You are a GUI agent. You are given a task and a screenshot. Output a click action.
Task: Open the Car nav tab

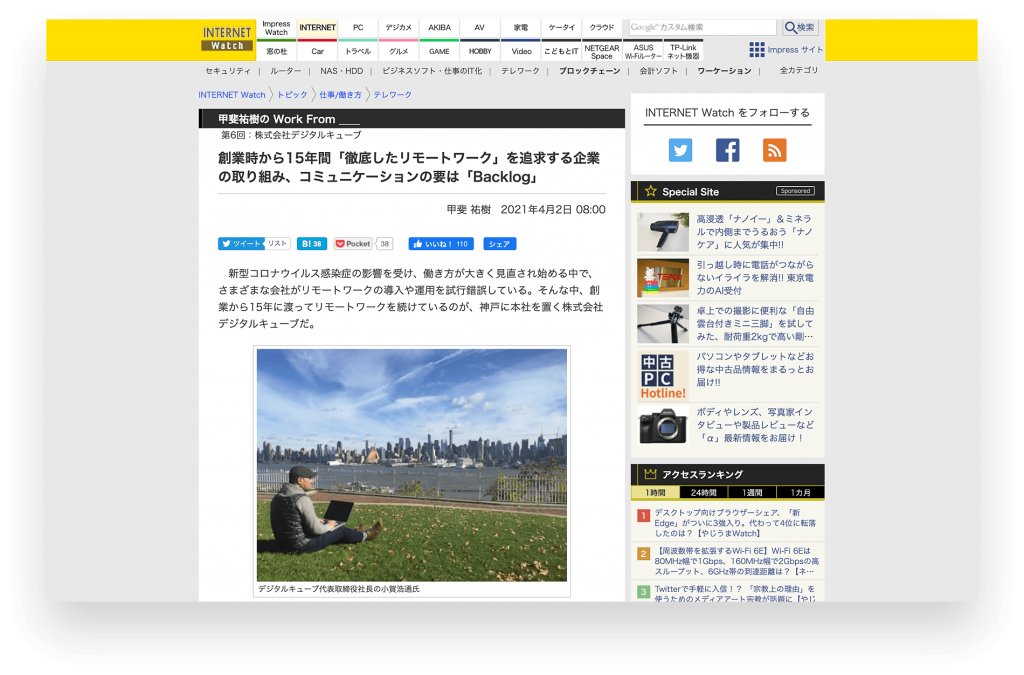tap(317, 51)
